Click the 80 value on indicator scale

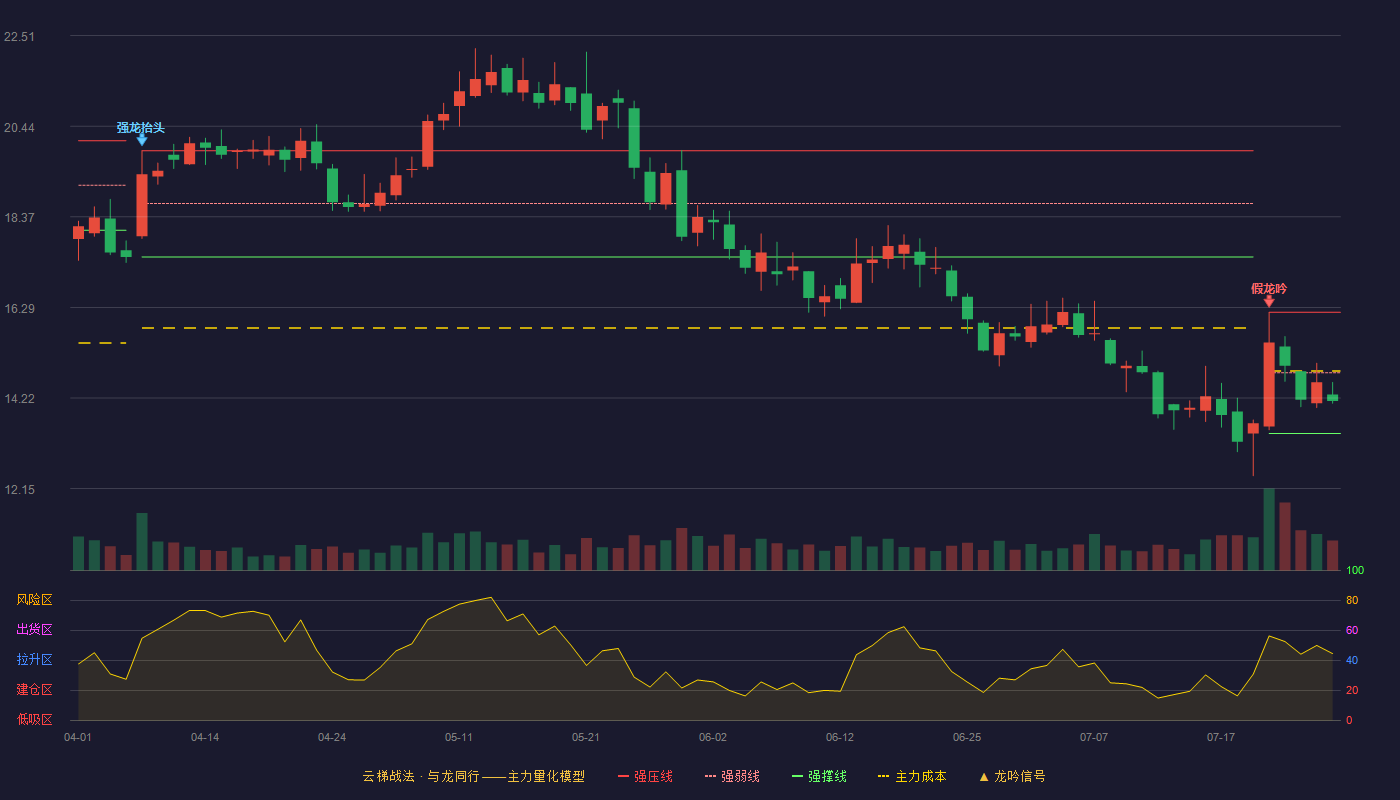coord(1352,601)
